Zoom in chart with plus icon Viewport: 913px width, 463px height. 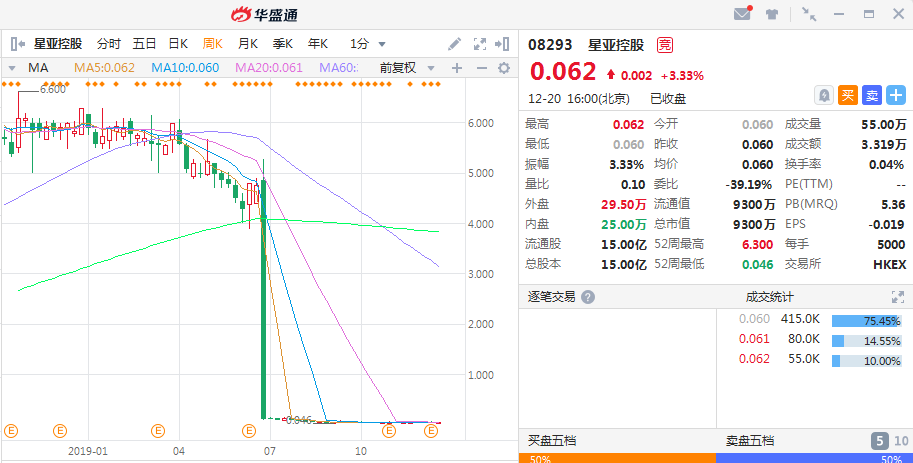click(457, 68)
